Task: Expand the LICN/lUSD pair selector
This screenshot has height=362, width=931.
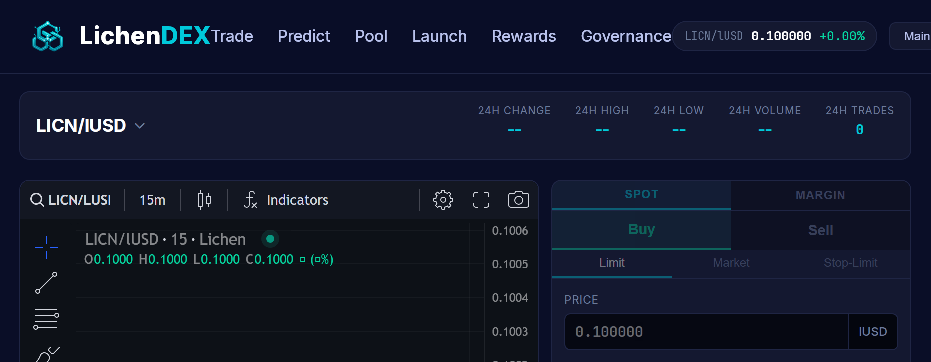Action: click(x=90, y=126)
